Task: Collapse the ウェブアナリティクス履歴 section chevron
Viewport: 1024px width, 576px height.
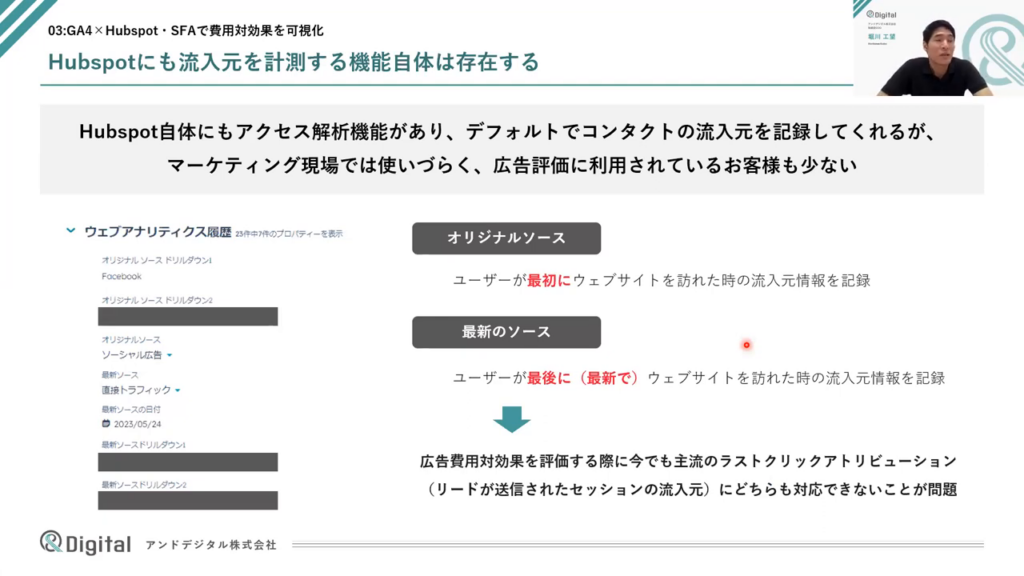Action: click(70, 231)
